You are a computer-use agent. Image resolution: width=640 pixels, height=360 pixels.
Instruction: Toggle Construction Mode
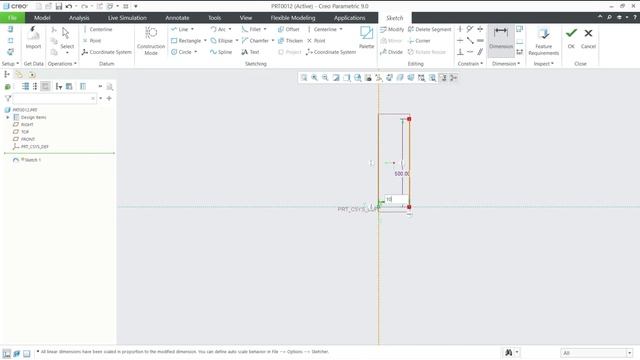coord(151,41)
